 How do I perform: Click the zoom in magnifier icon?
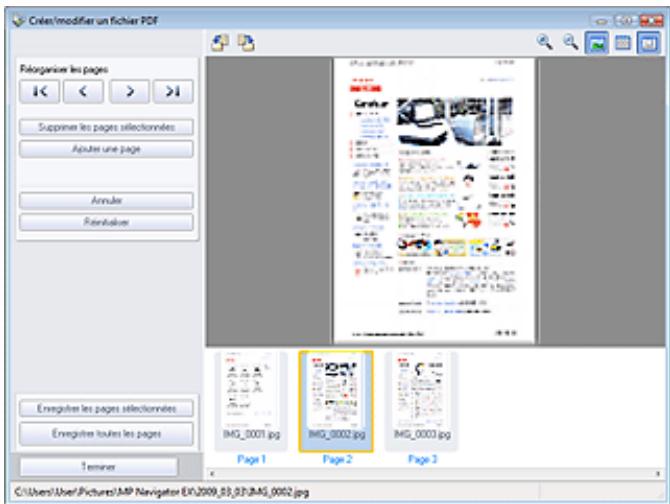(545, 42)
